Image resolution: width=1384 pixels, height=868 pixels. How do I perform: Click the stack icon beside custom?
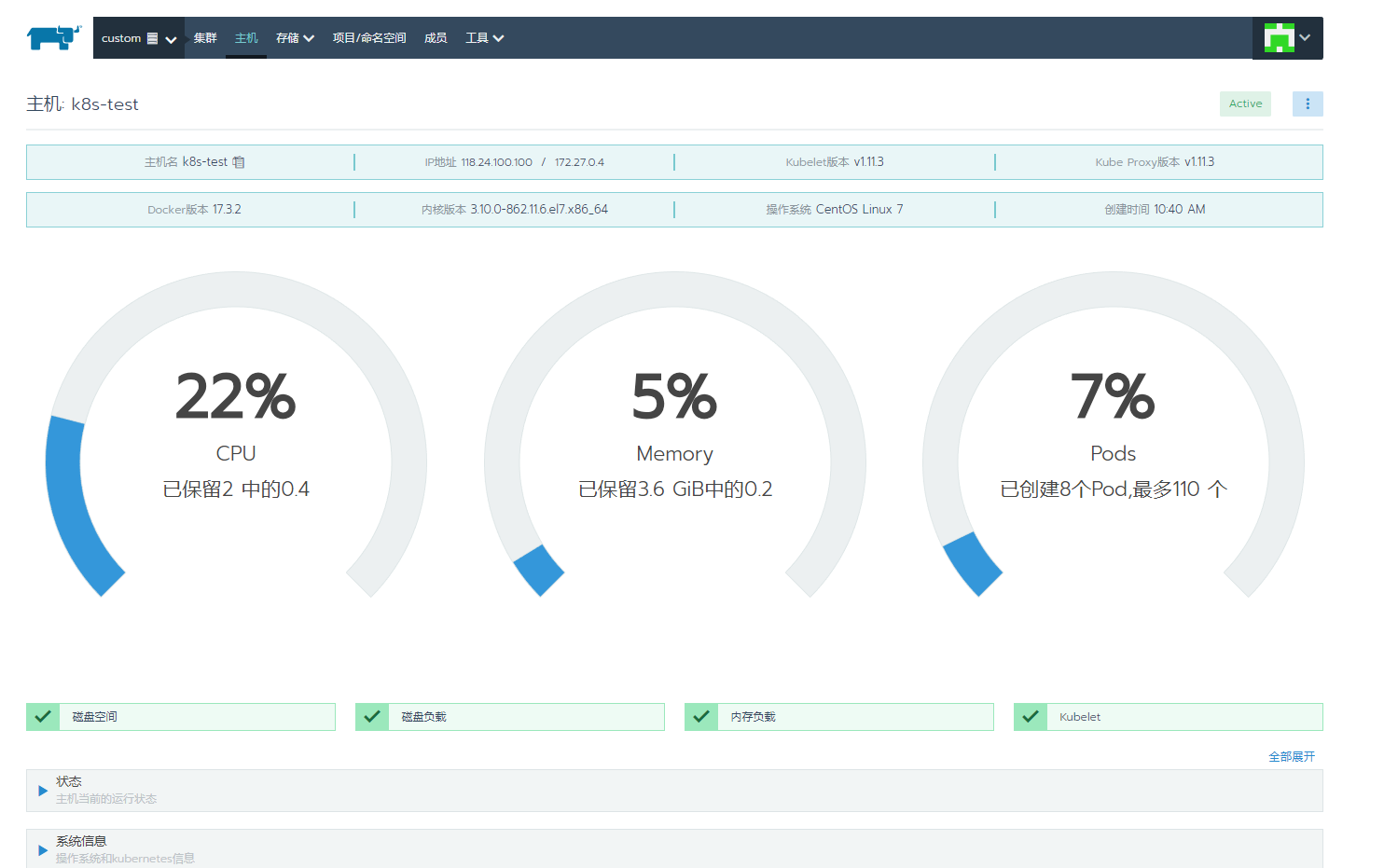tap(152, 39)
